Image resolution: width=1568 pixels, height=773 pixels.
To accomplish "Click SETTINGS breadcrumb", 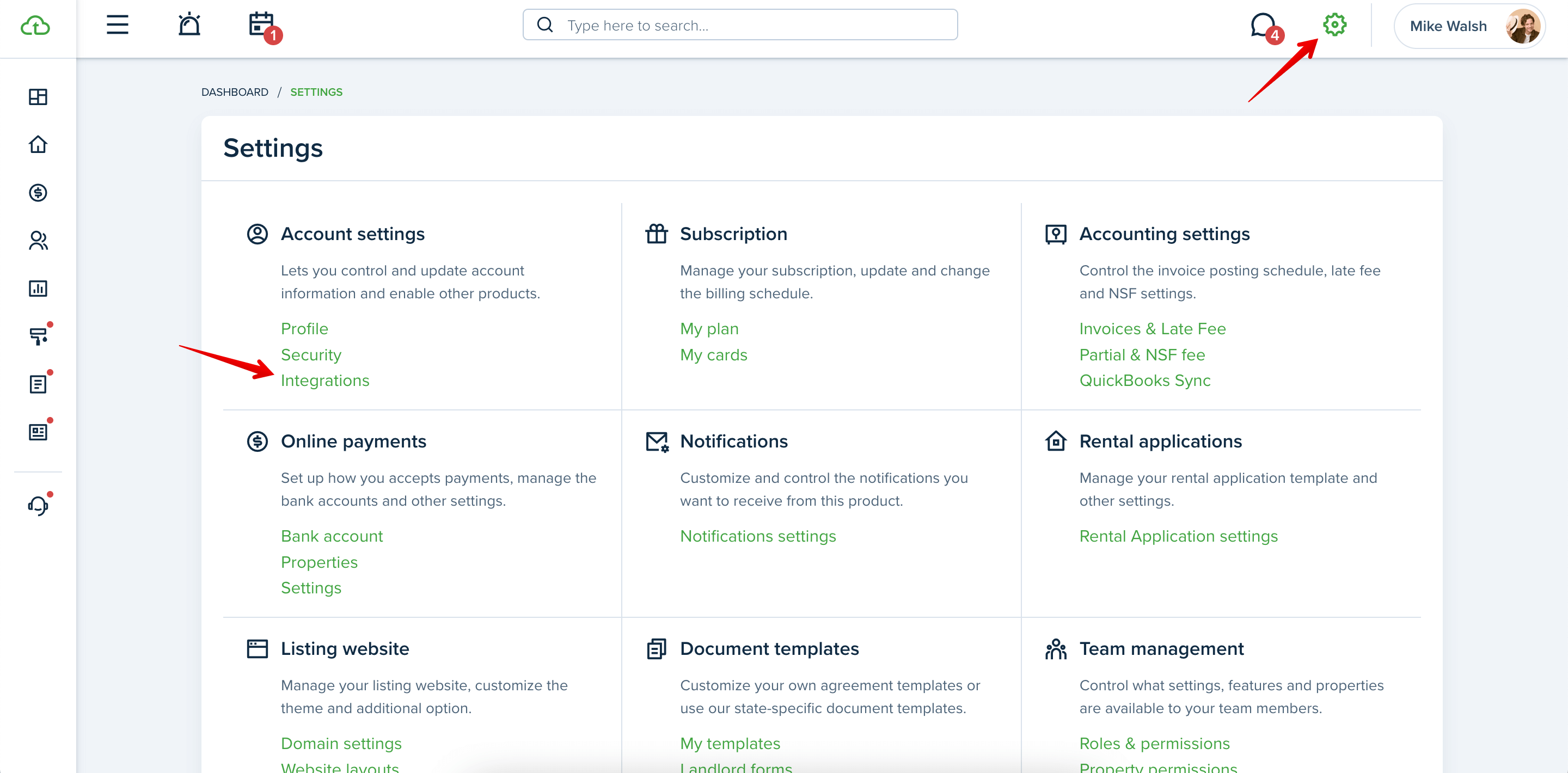I will click(x=316, y=92).
